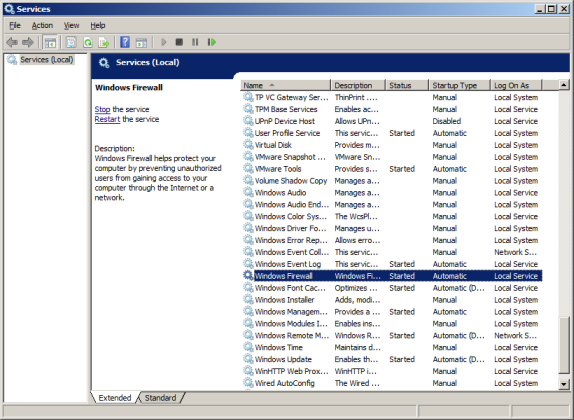The image size is (574, 420).
Task: Click the Stop Service square icon
Action: point(179,42)
